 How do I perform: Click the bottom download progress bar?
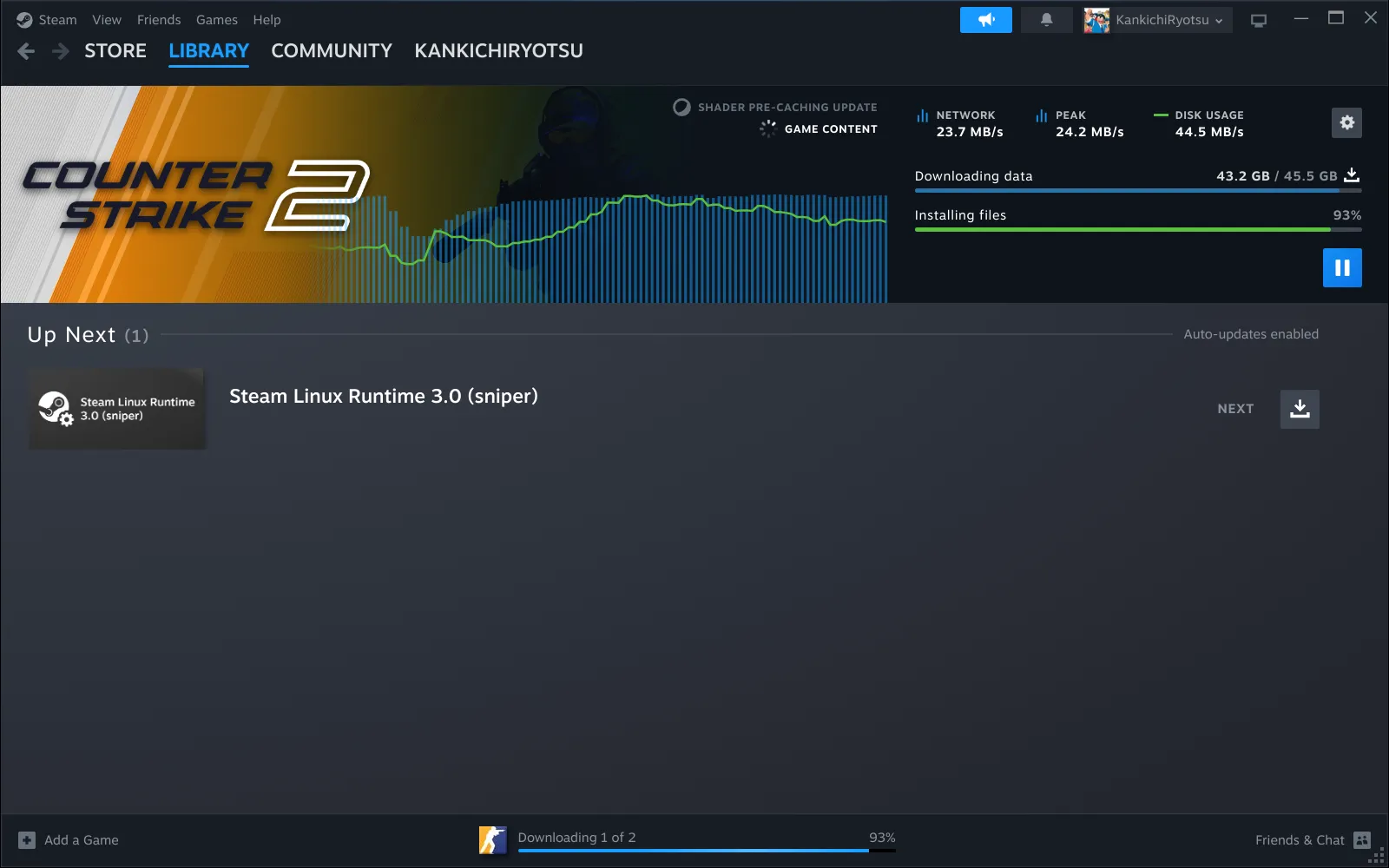707,851
